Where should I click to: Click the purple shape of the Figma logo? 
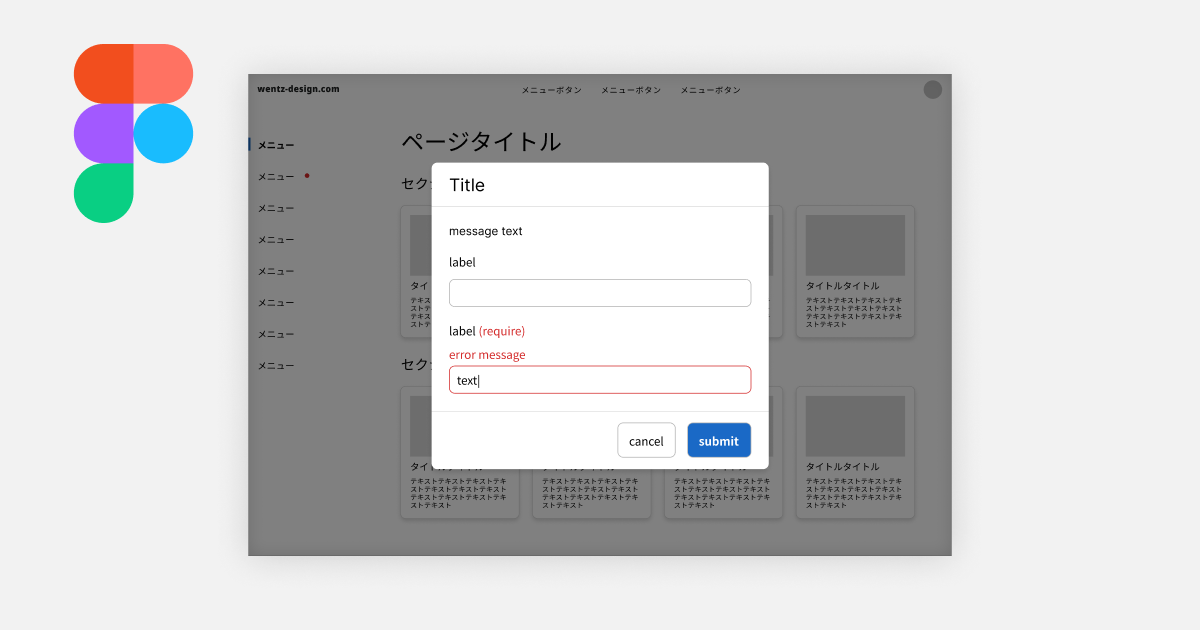tap(103, 131)
